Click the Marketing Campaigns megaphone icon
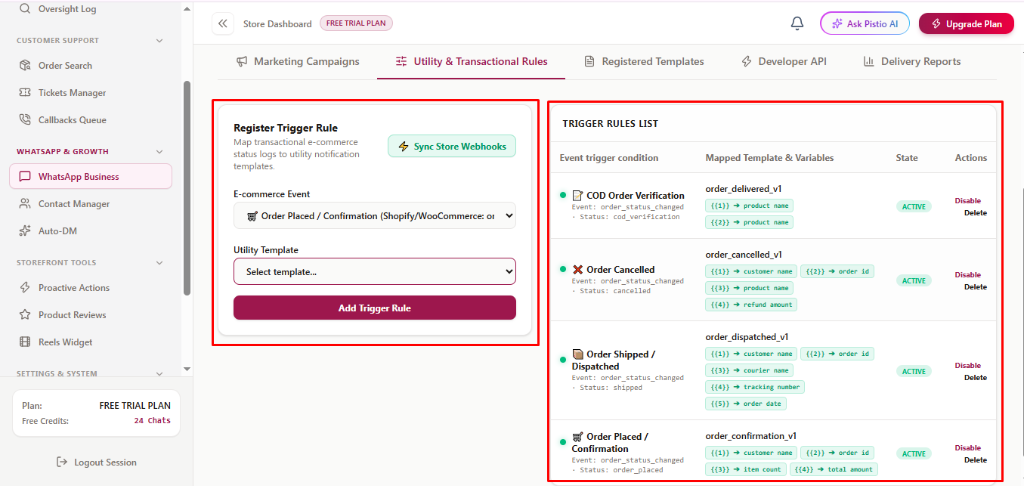Image resolution: width=1024 pixels, height=486 pixels. pos(242,61)
